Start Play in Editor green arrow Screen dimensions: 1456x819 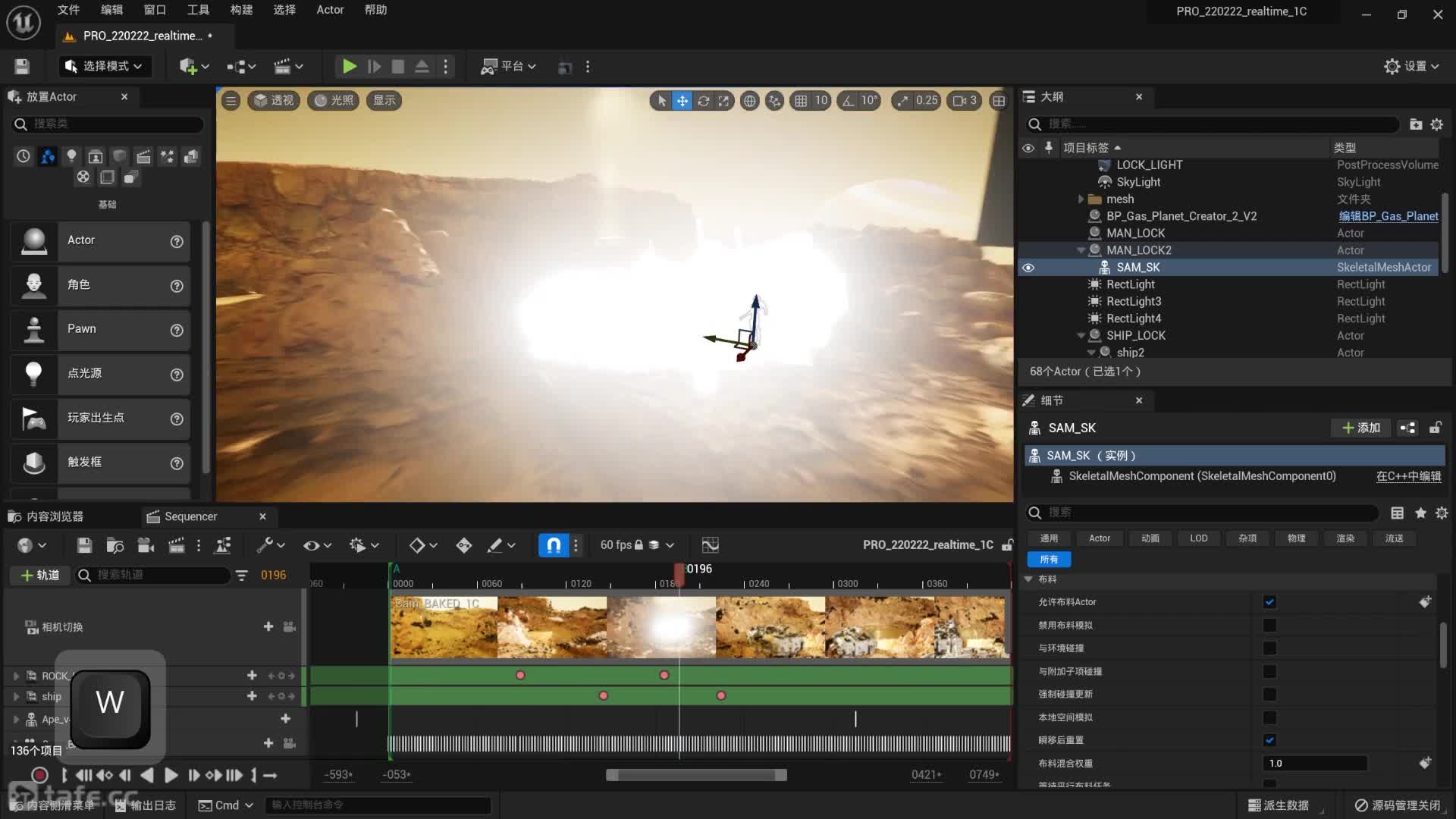349,67
